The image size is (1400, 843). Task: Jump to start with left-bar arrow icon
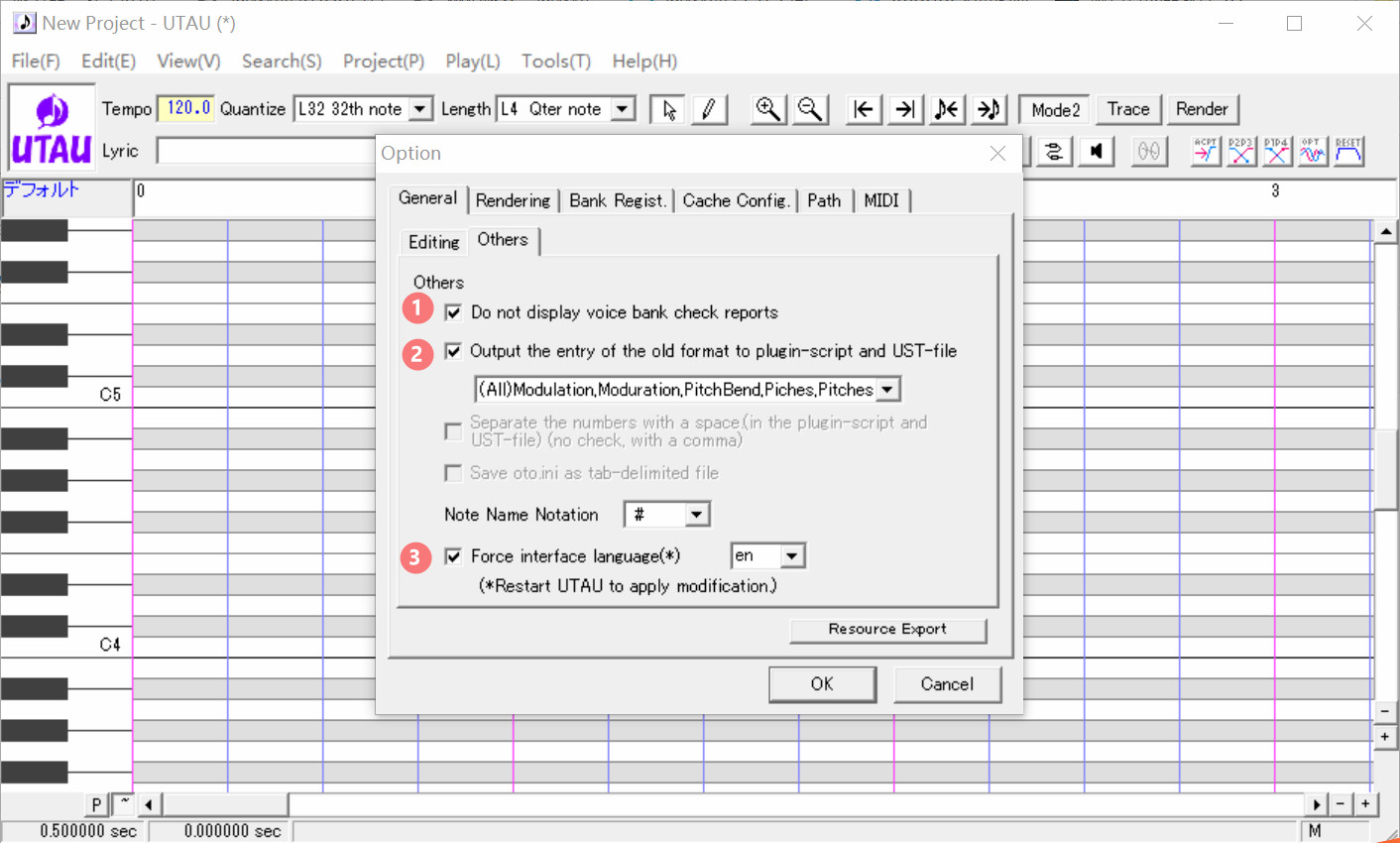point(864,109)
